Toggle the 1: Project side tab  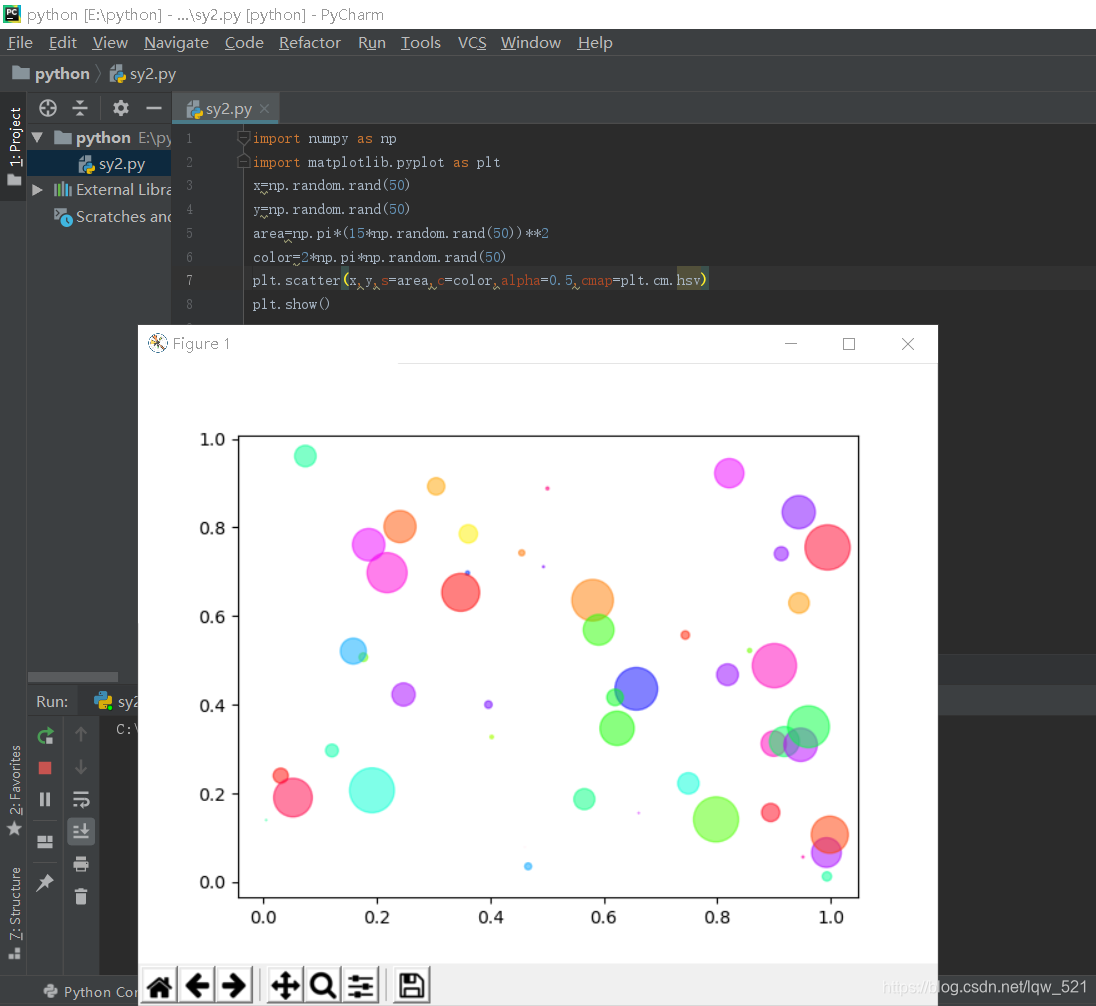pos(14,146)
